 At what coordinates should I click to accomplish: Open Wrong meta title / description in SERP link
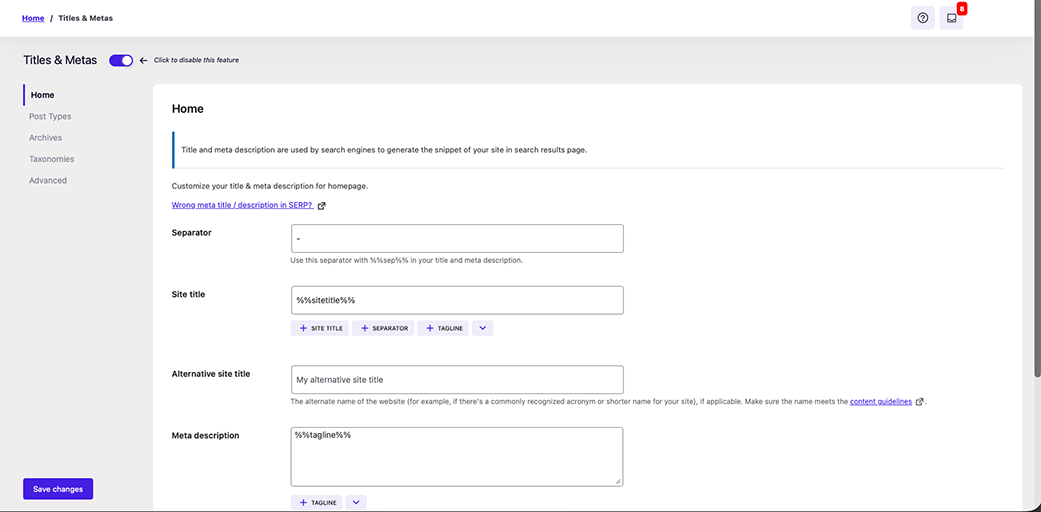click(242, 205)
